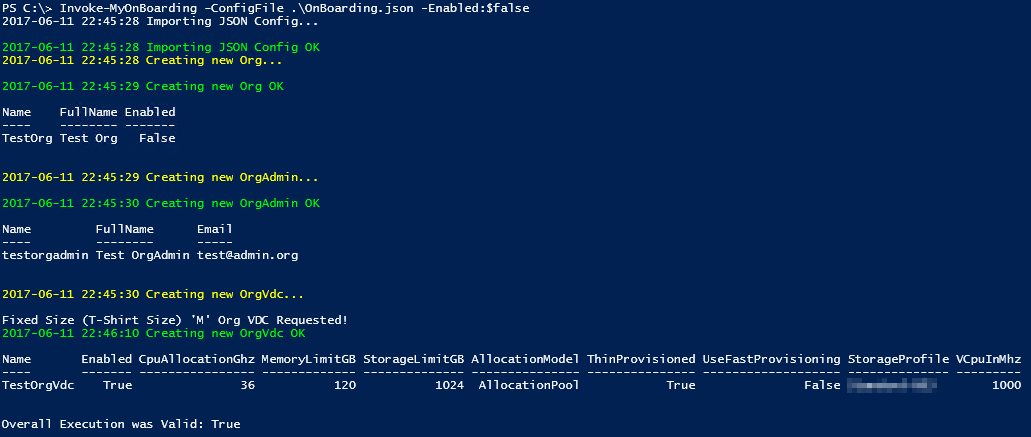1031x437 pixels.
Task: Select the TestOrg name value
Action: 27,138
